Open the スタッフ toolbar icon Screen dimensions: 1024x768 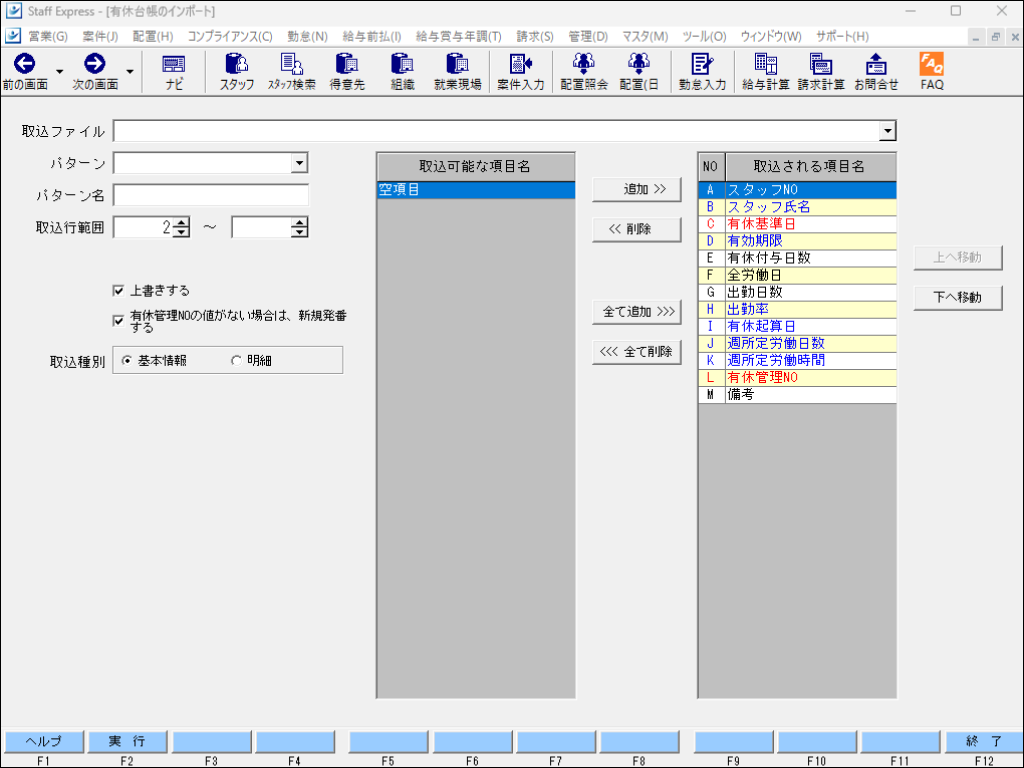[236, 64]
